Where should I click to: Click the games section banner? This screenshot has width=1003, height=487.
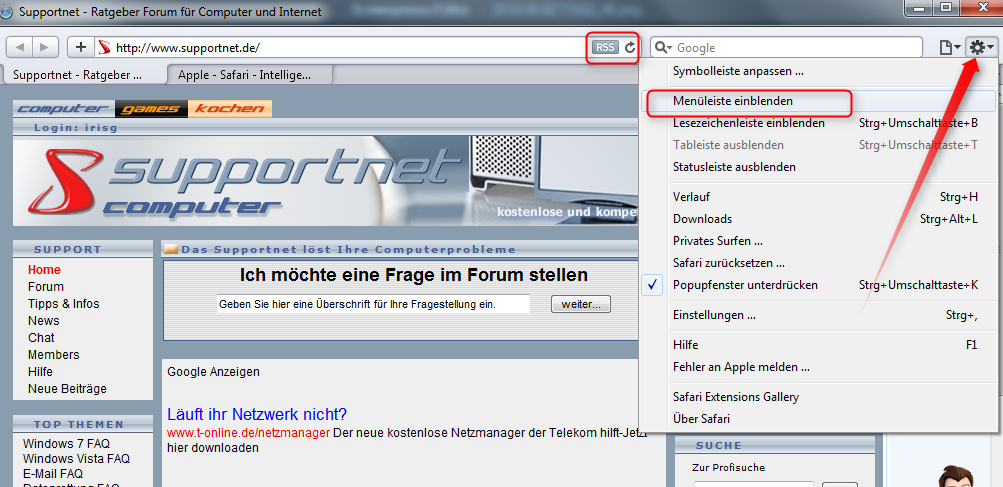[x=152, y=109]
